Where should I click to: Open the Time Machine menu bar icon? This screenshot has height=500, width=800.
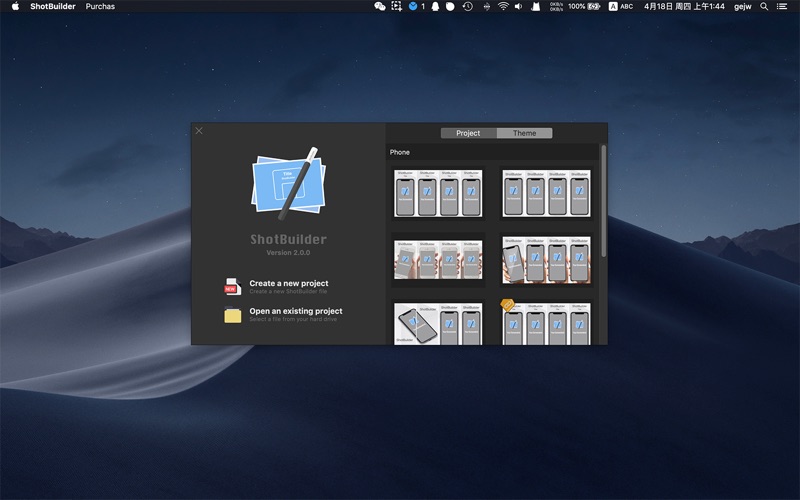(x=467, y=6)
